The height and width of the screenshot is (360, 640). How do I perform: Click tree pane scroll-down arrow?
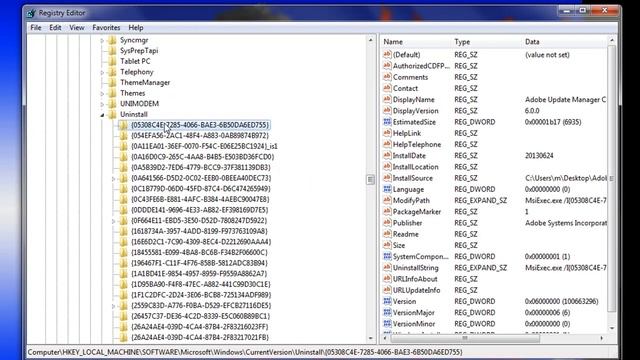pyautogui.click(x=371, y=338)
